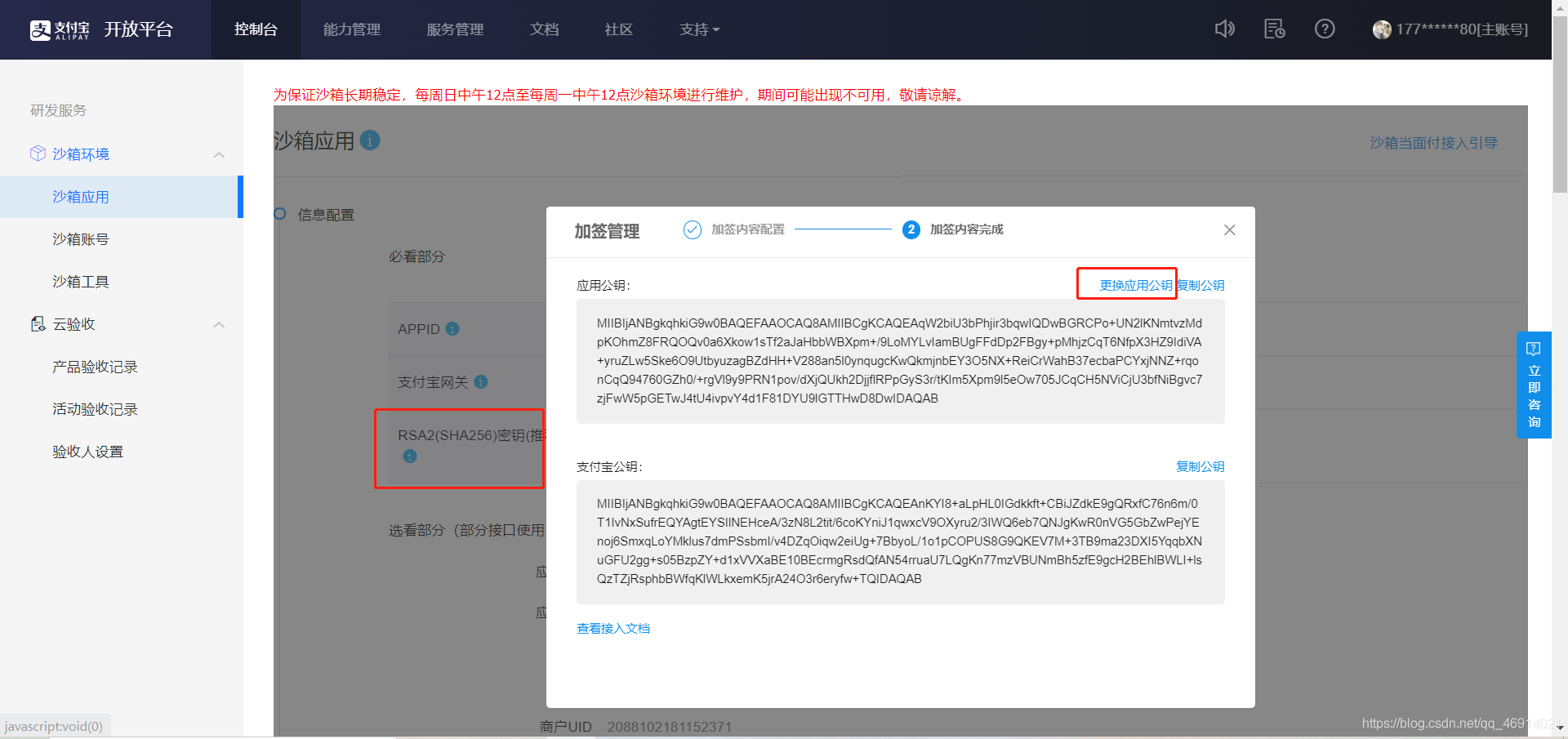This screenshot has height=739, width=1568.
Task: Click the 应用公钥 key text box
Action: pos(900,361)
